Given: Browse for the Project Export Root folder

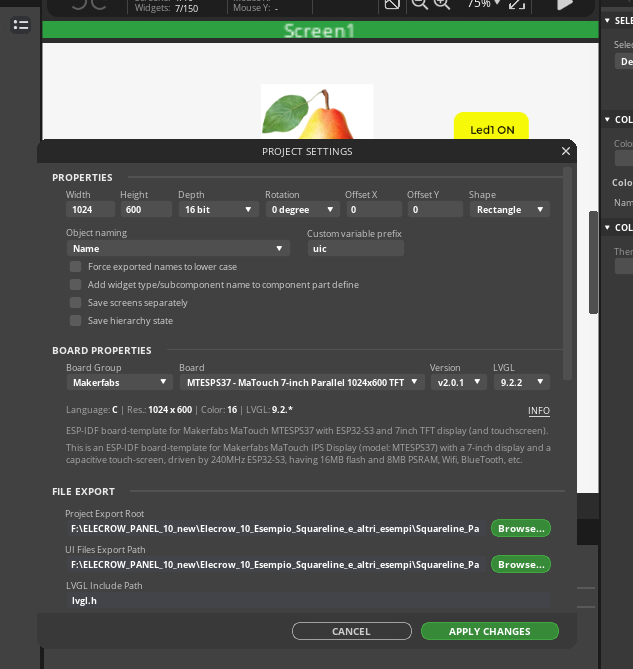Looking at the screenshot, I should 520,528.
